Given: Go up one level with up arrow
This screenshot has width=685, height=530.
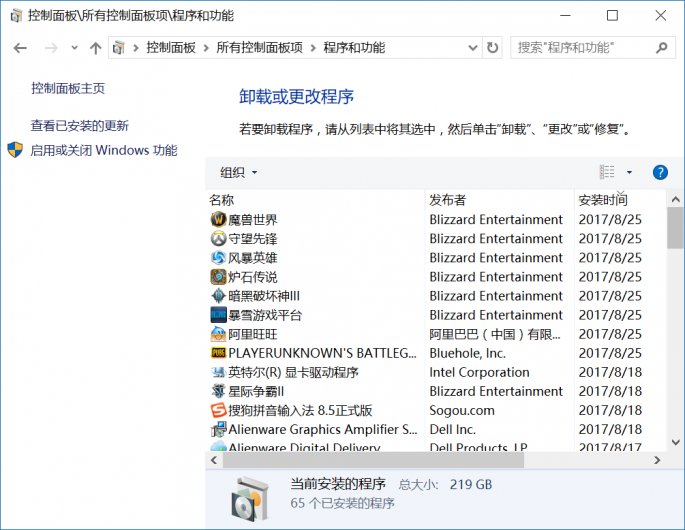Looking at the screenshot, I should pyautogui.click(x=95, y=48).
